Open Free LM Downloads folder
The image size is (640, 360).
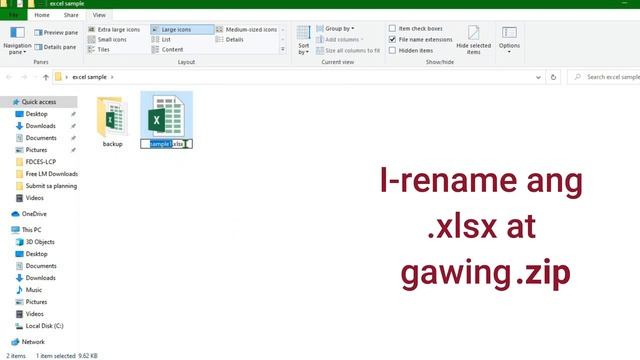coord(51,174)
